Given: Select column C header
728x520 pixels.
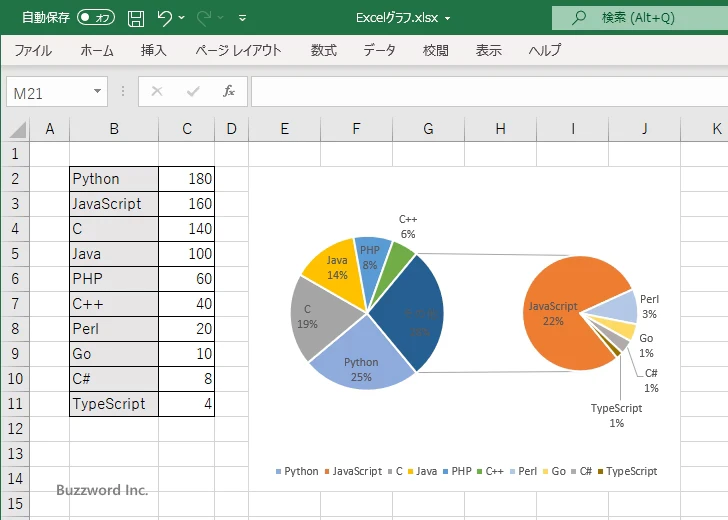Looking at the screenshot, I should click(187, 129).
